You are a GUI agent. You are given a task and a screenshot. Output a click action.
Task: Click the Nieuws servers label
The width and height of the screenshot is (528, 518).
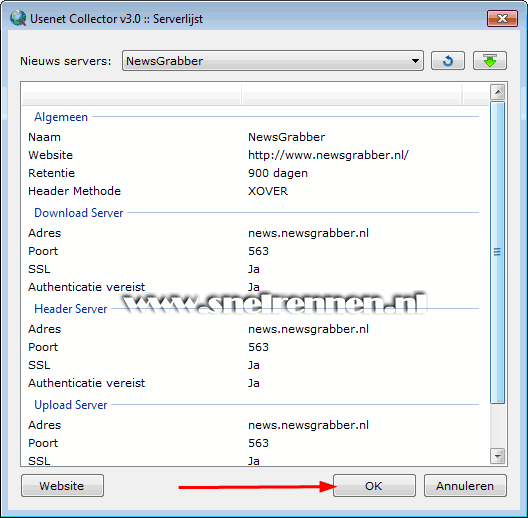(x=66, y=61)
